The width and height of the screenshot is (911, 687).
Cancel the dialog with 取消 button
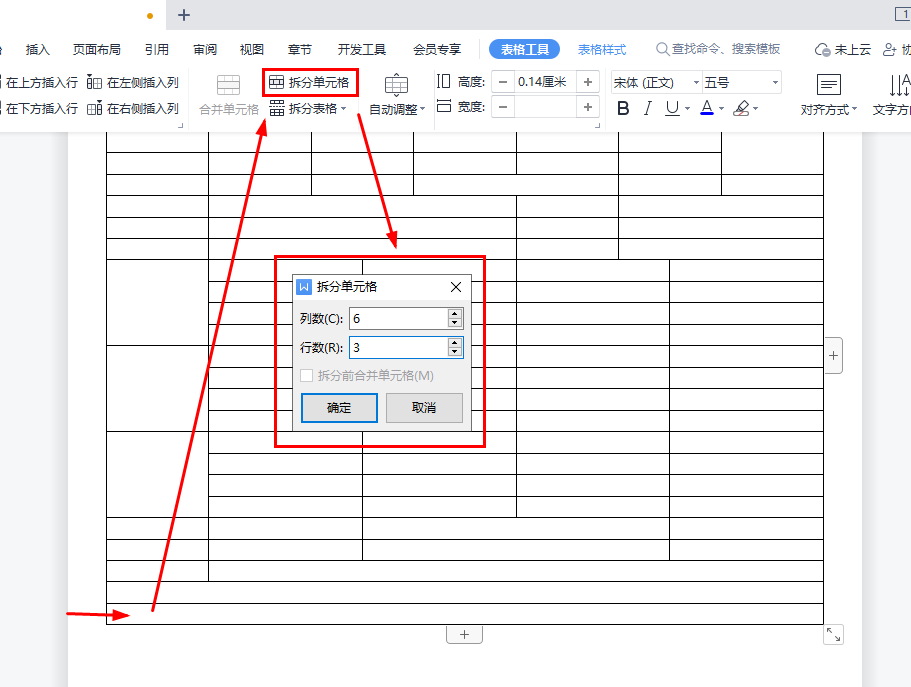424,407
